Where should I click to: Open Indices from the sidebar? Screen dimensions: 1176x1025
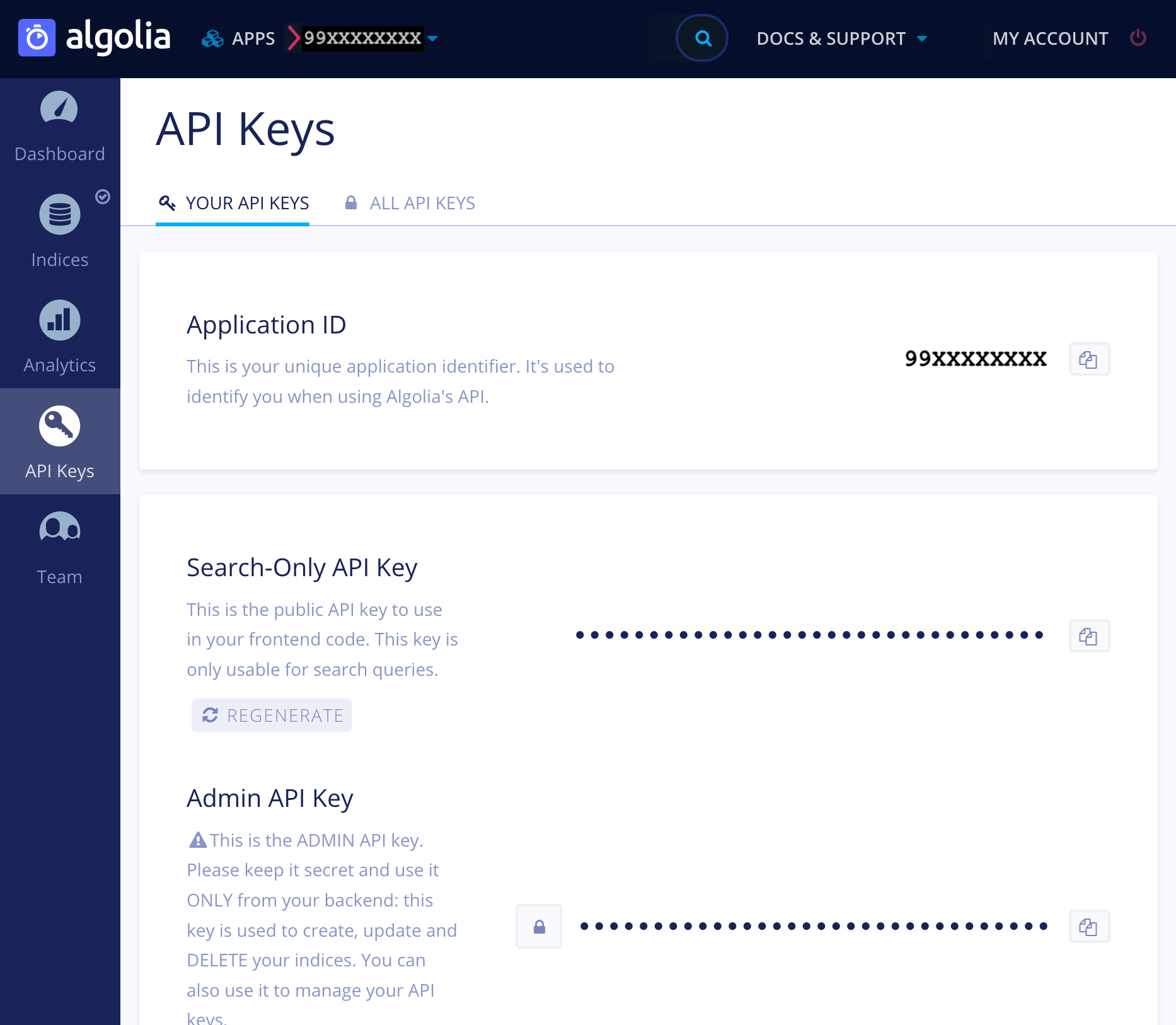[59, 214]
